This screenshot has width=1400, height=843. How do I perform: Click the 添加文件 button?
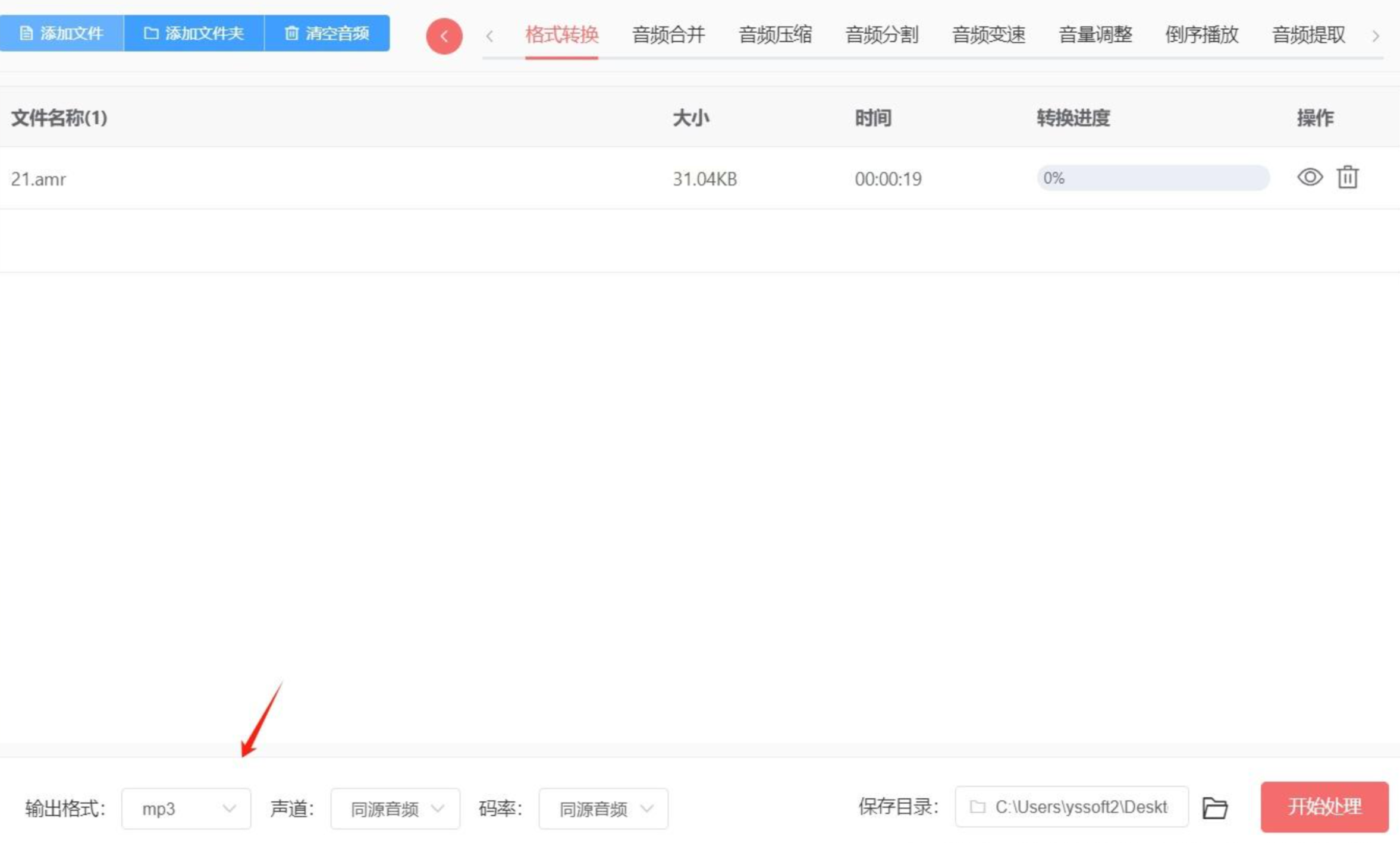coord(61,33)
